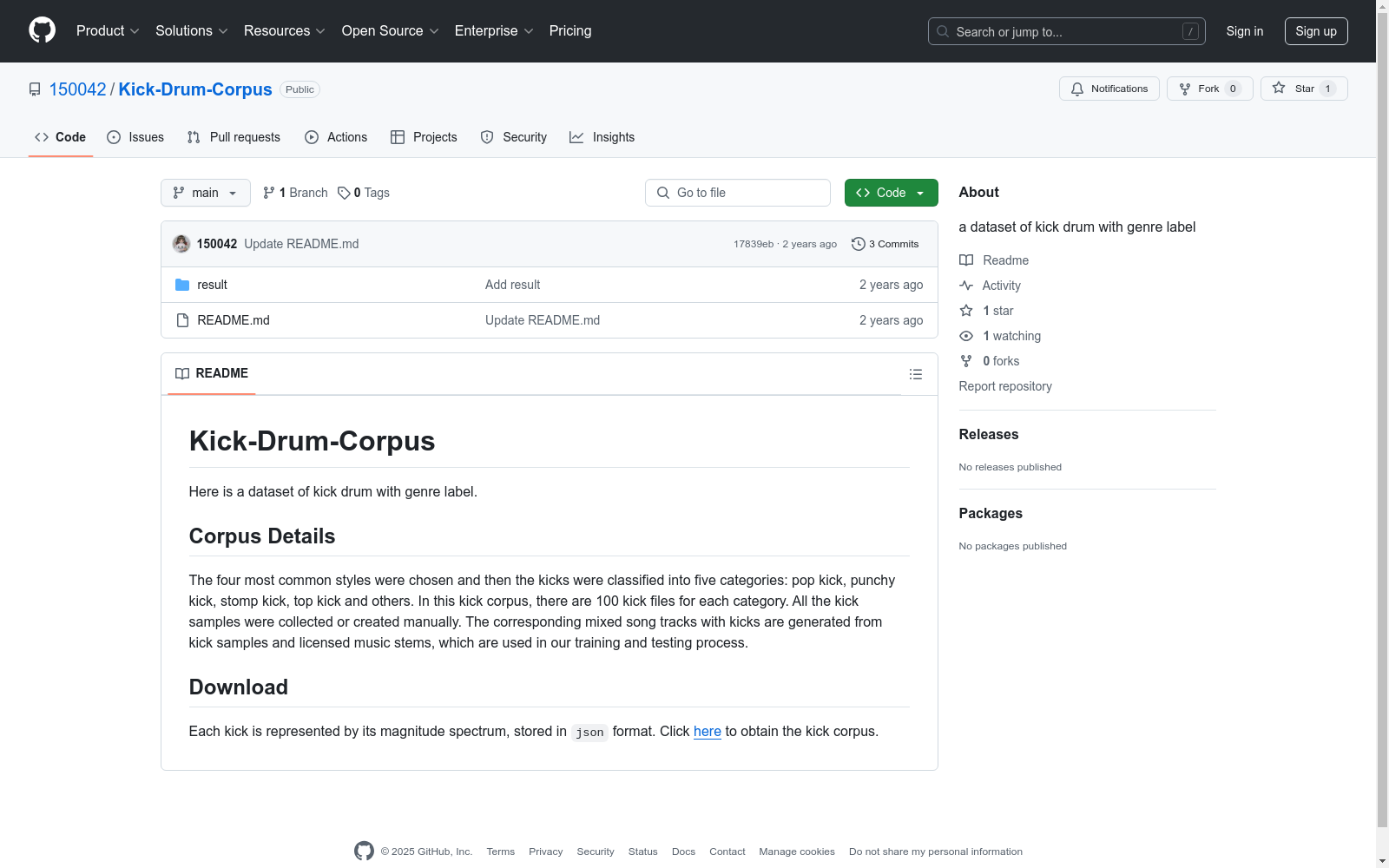This screenshot has width=1389, height=868.
Task: Click the branch icon next to 1 Branch
Action: (x=269, y=193)
